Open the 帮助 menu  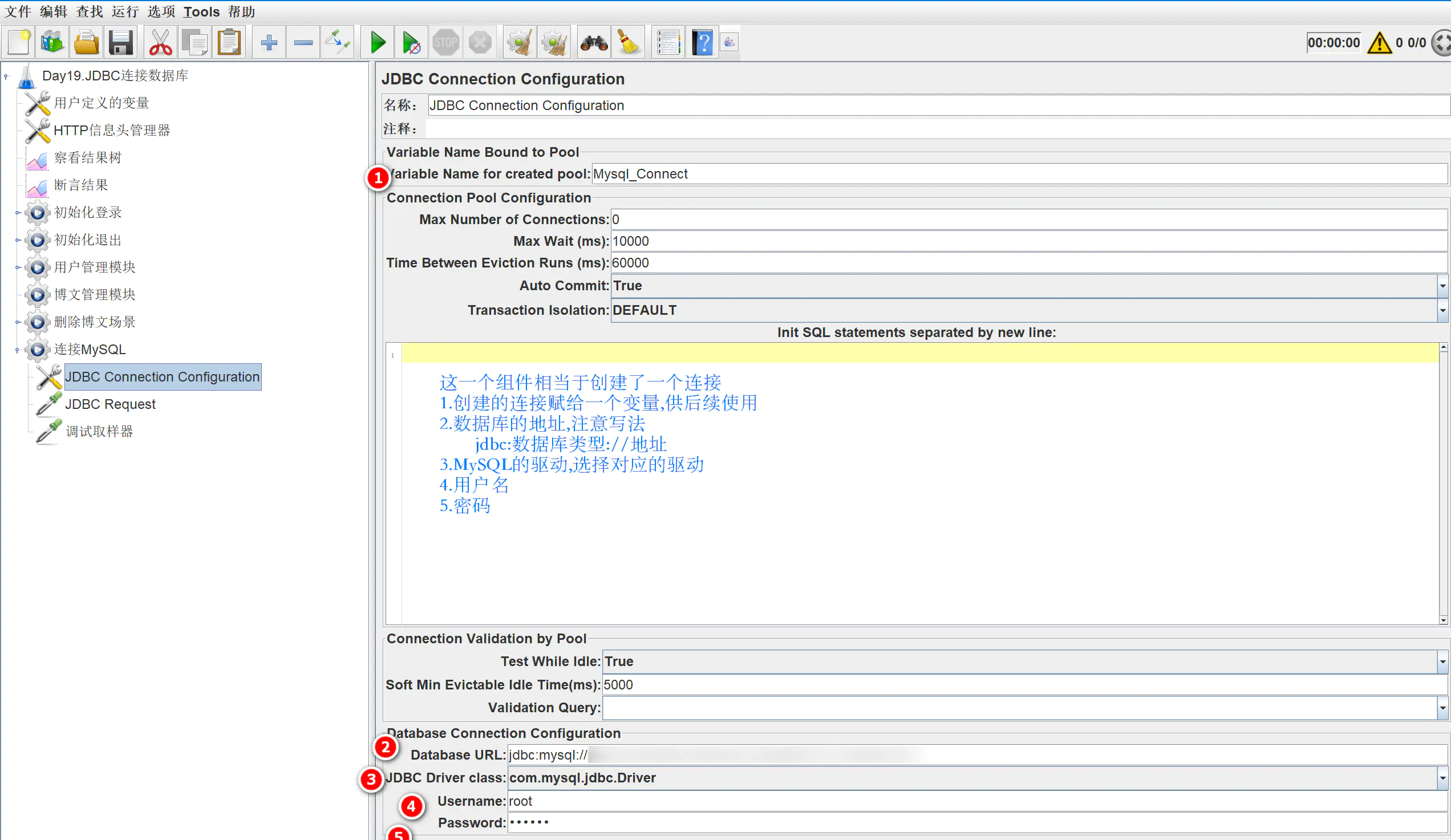pos(241,11)
